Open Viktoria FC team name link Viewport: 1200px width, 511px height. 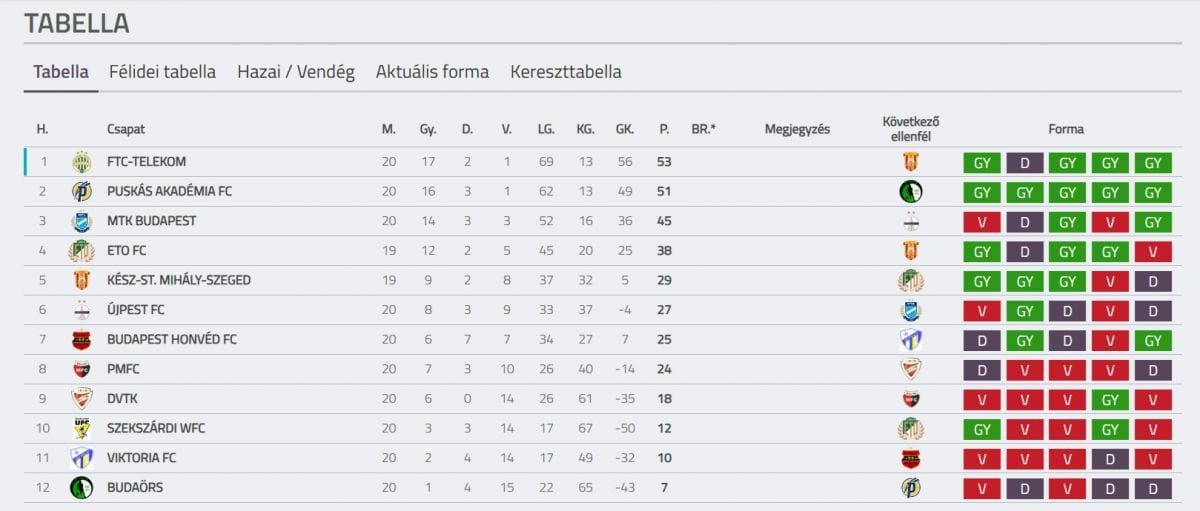pyautogui.click(x=140, y=458)
